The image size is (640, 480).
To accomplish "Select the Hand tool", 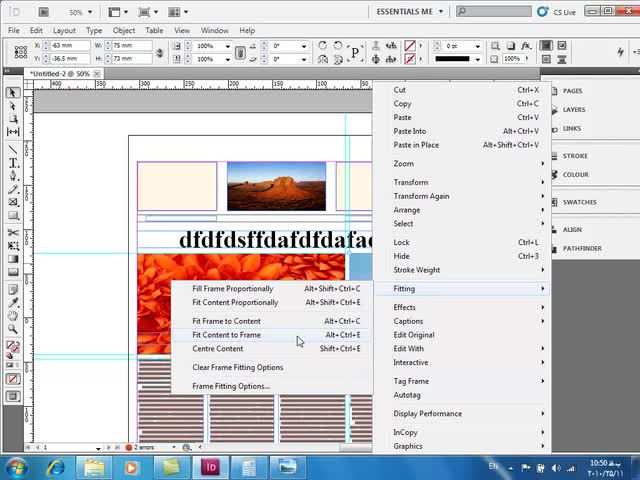I will pos(13,316).
